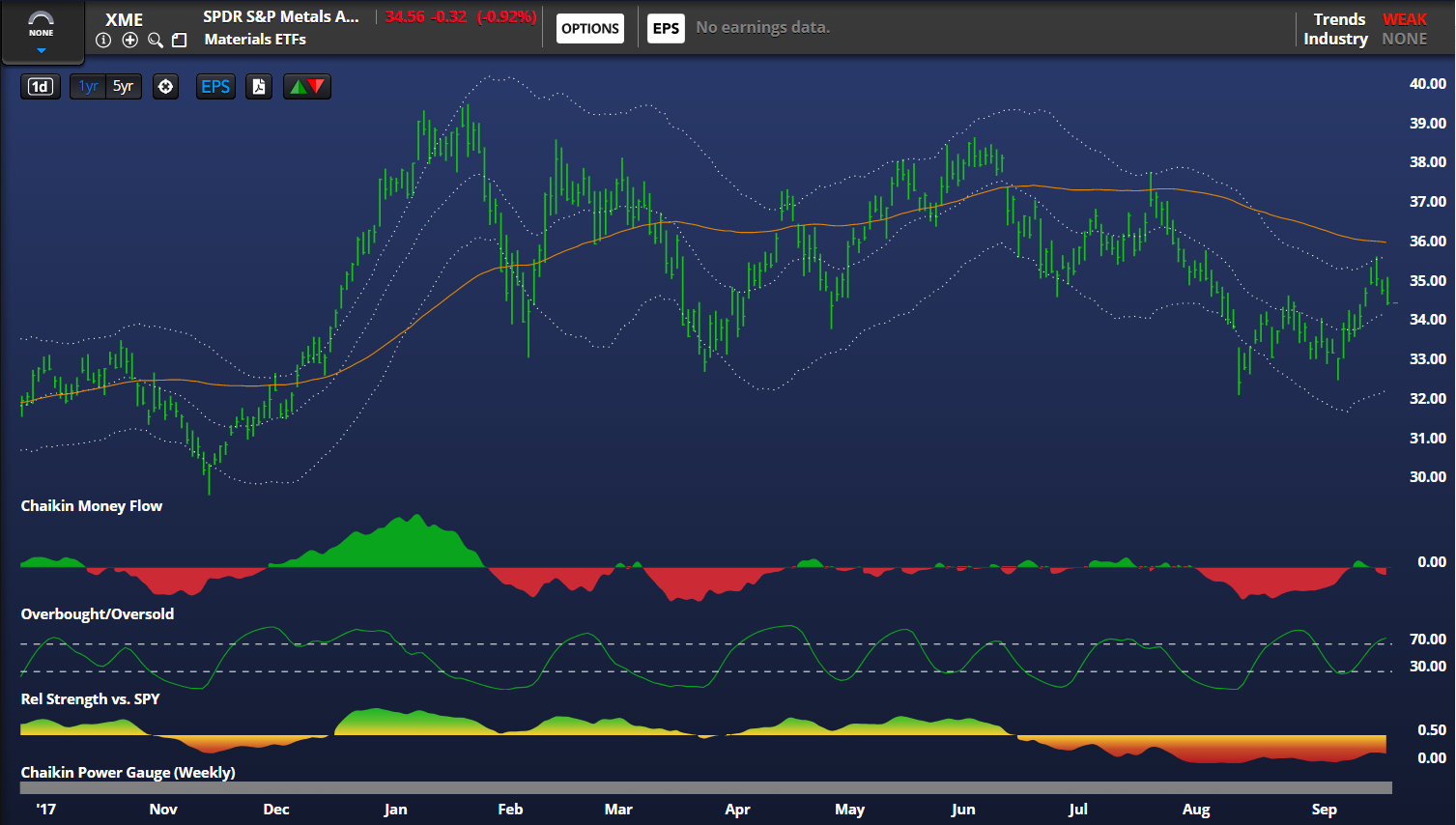Click the Rel Strength vs. SPY label
The height and width of the screenshot is (825, 1456).
[91, 699]
